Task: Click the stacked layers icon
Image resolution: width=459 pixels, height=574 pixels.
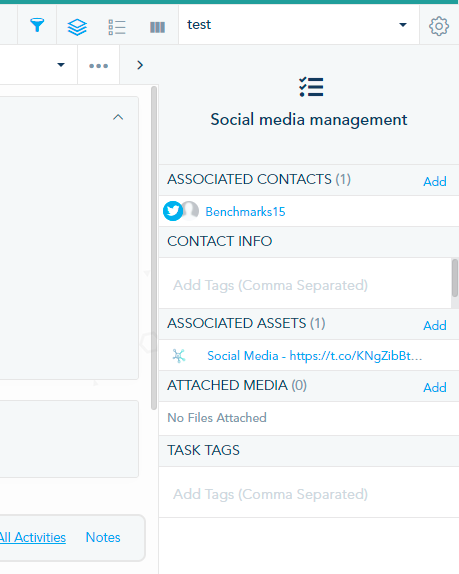Action: coord(77,27)
